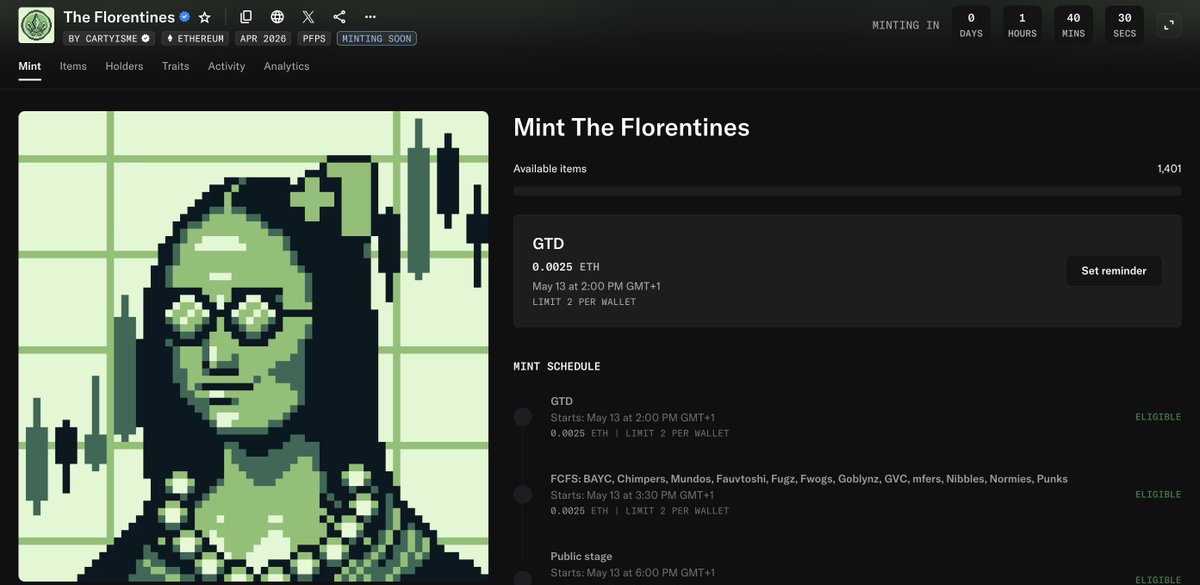The height and width of the screenshot is (585, 1200).
Task: Click ELIGIBLE label for FCFS stage
Action: [1158, 494]
